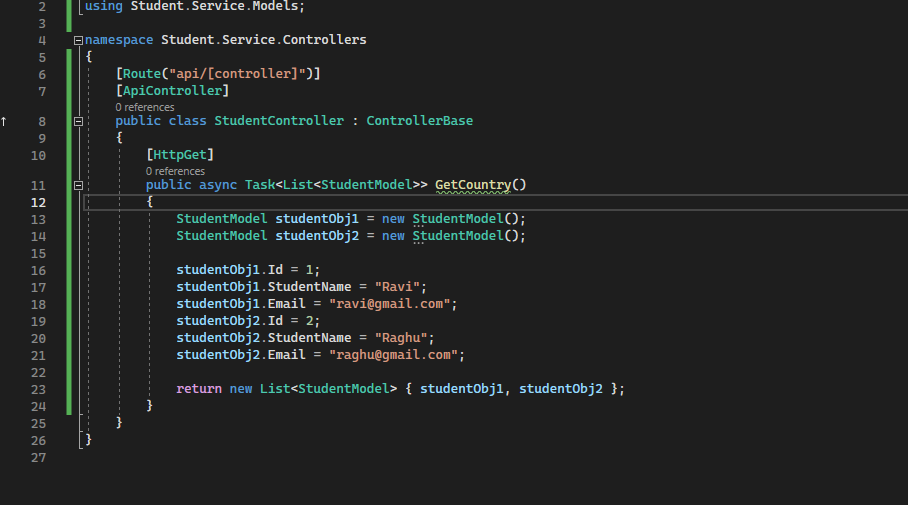The width and height of the screenshot is (908, 506).
Task: Click the "raghu@gmail.com" string literal
Action: (392, 355)
